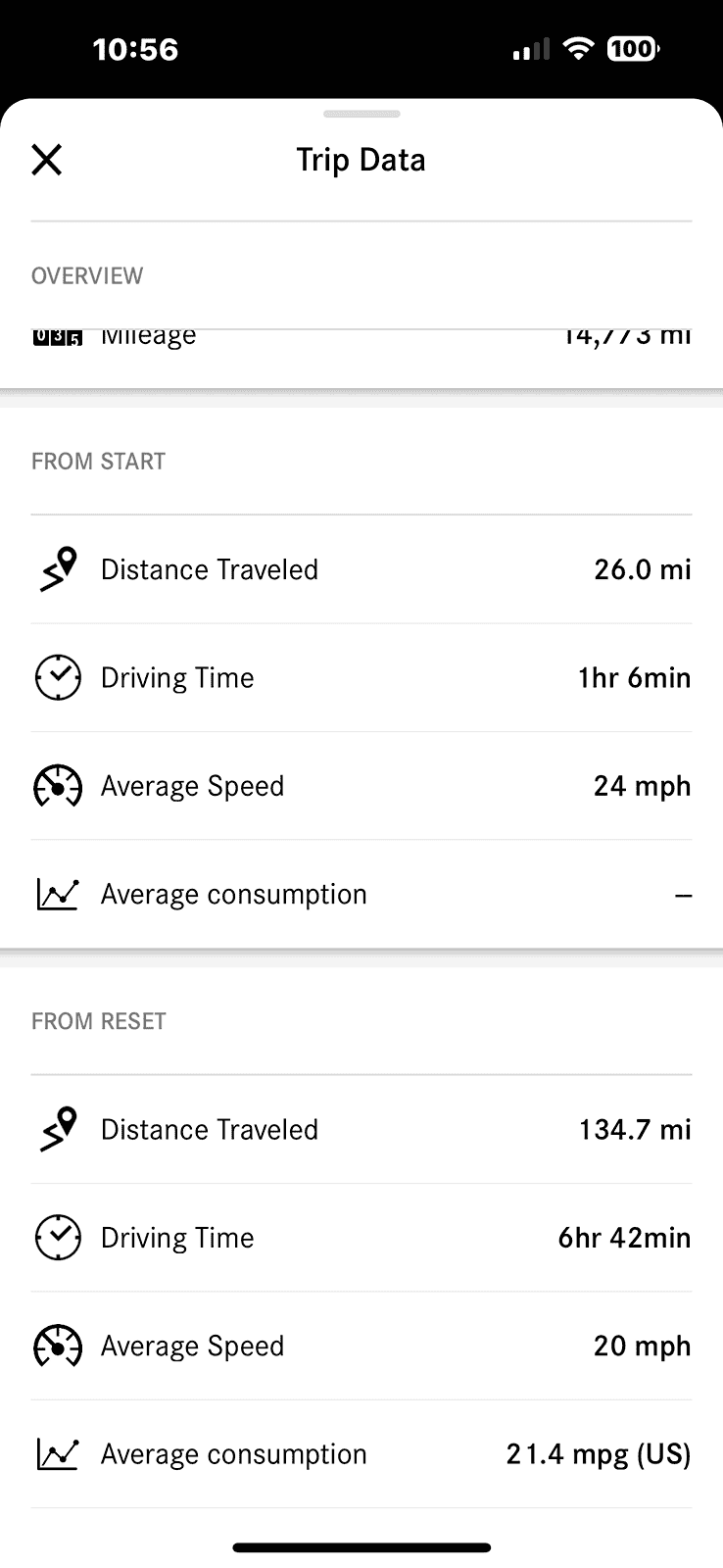The width and height of the screenshot is (723, 1568).
Task: Tap the From Start driving time clock icon
Action: [58, 678]
